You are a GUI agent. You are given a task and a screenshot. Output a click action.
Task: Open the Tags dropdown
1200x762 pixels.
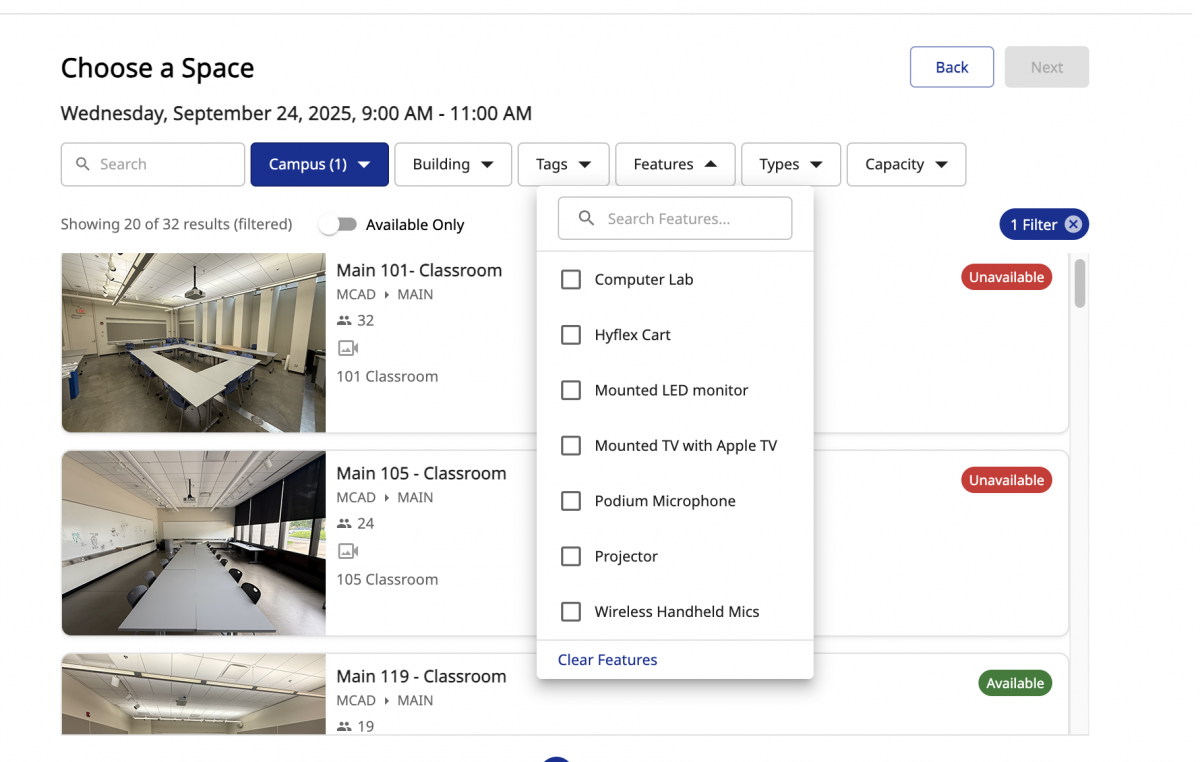point(564,164)
